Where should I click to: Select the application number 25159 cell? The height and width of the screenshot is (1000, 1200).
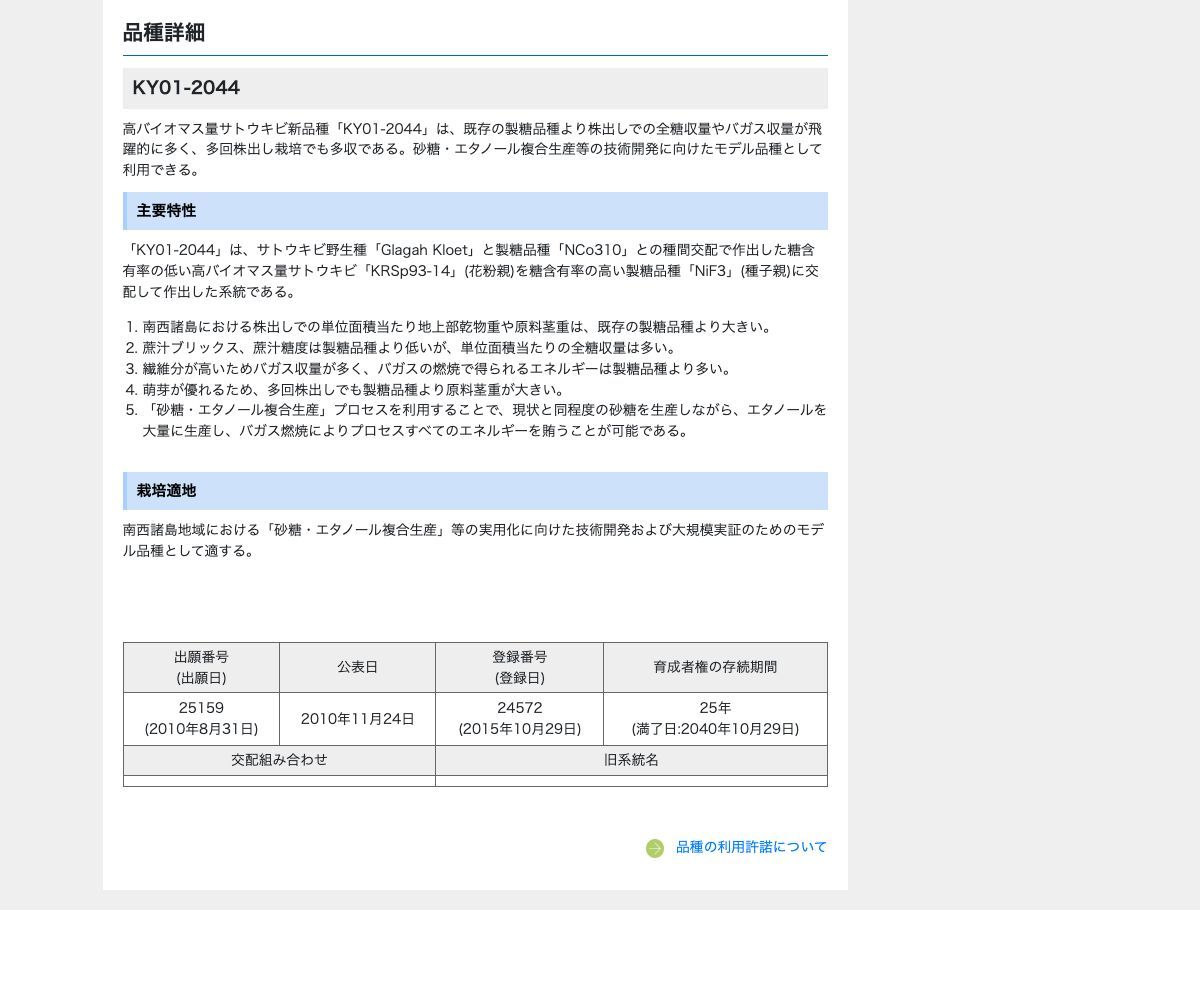(x=201, y=718)
